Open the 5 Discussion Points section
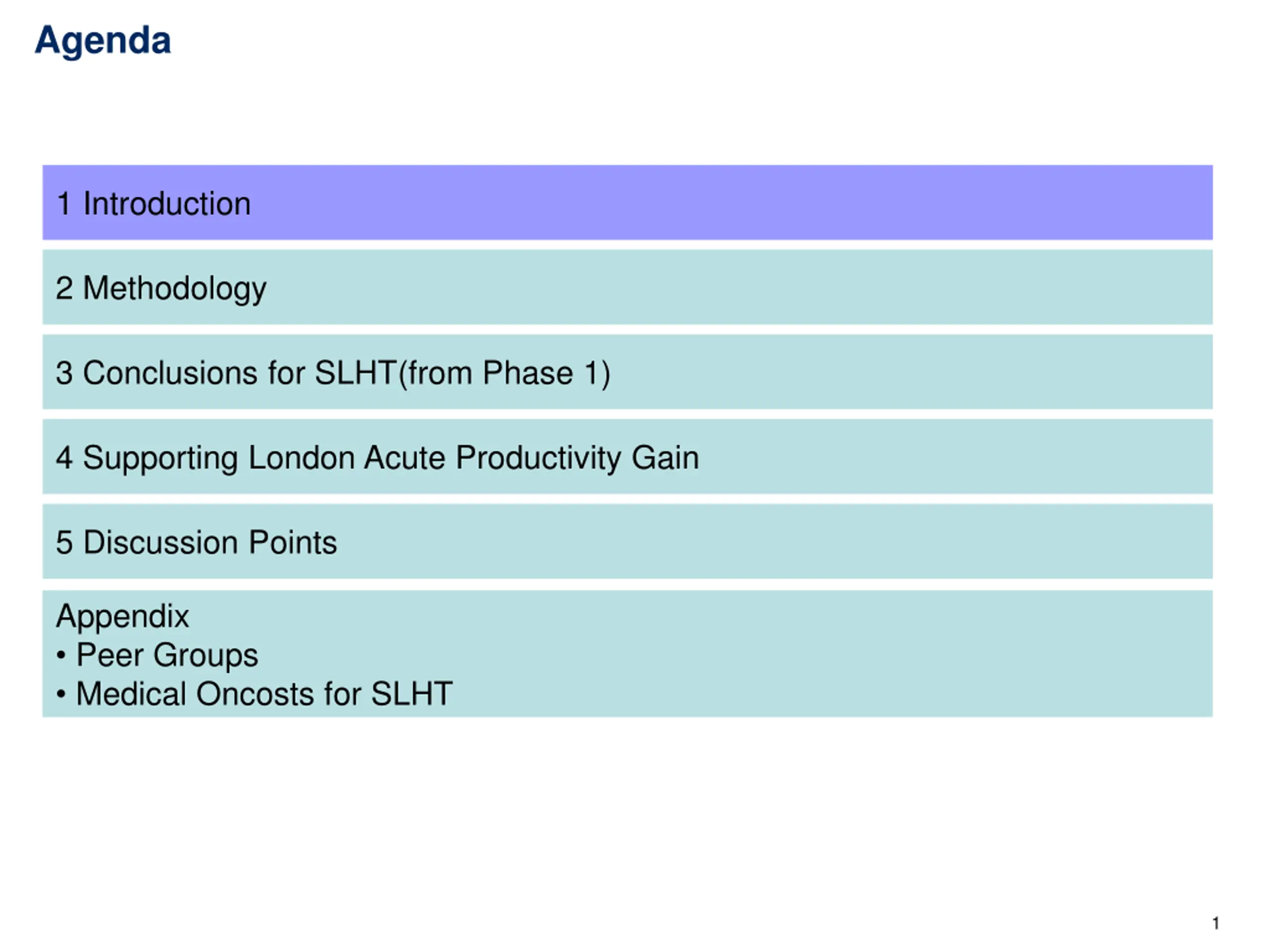 point(628,542)
